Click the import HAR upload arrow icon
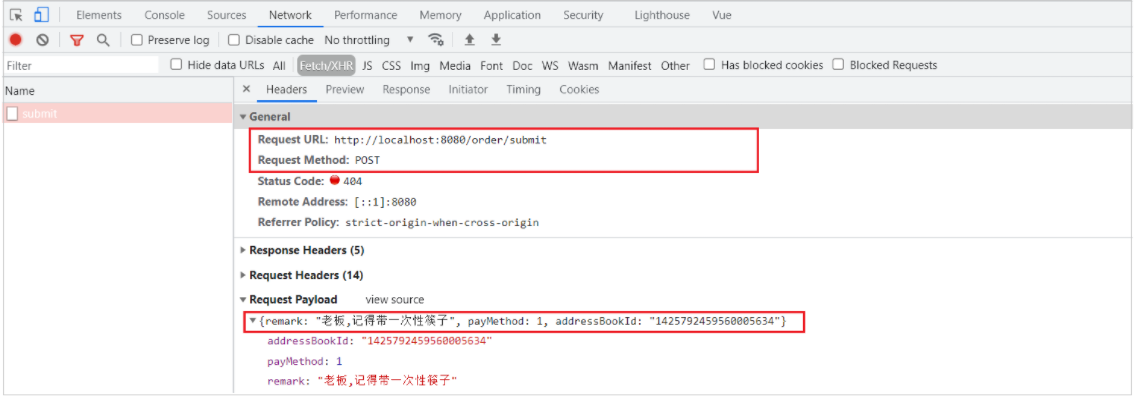This screenshot has width=1139, height=396. click(469, 40)
